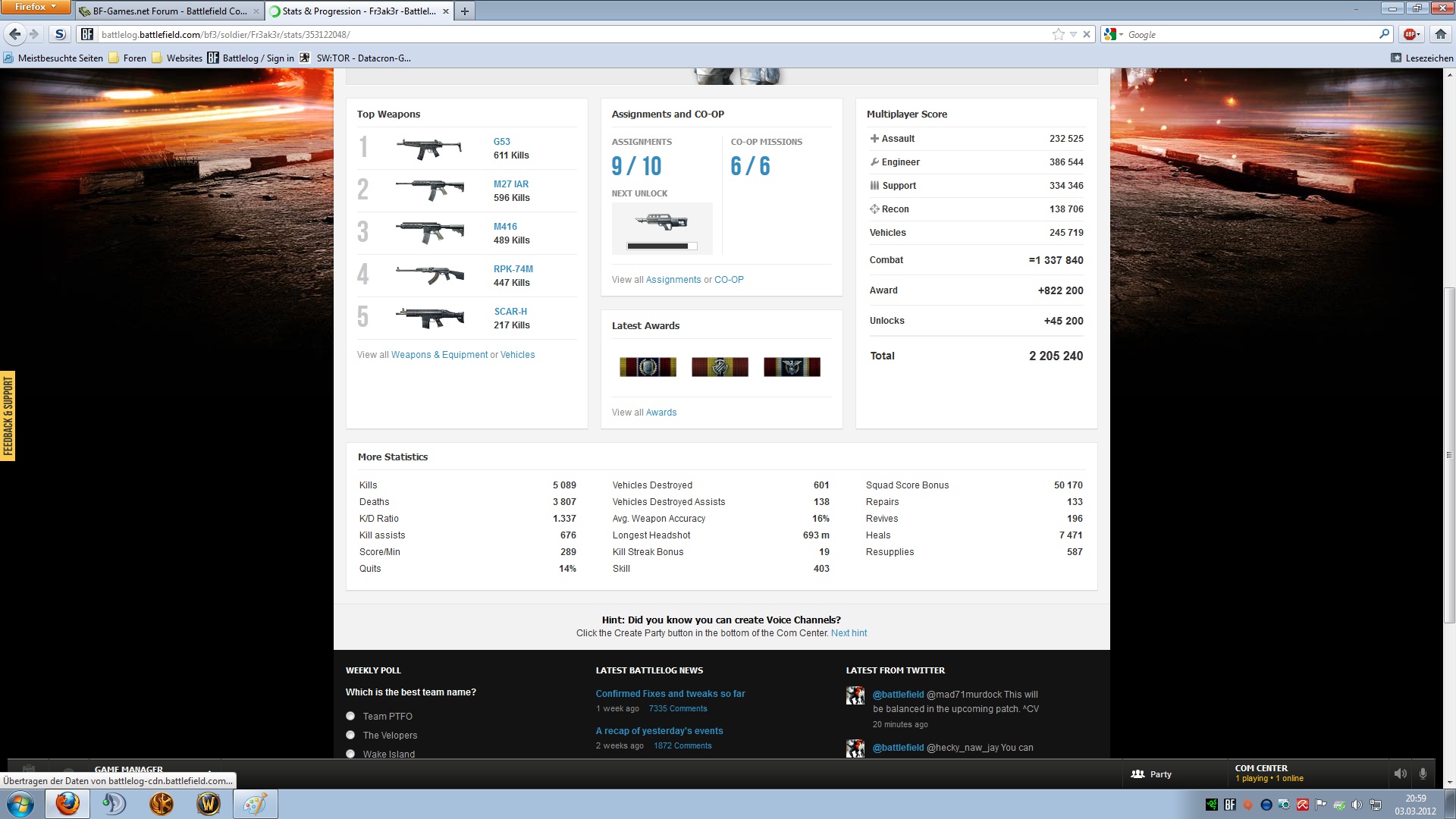Open the Feedback & Support side tab
Screen dimensions: 1456x819
point(8,416)
